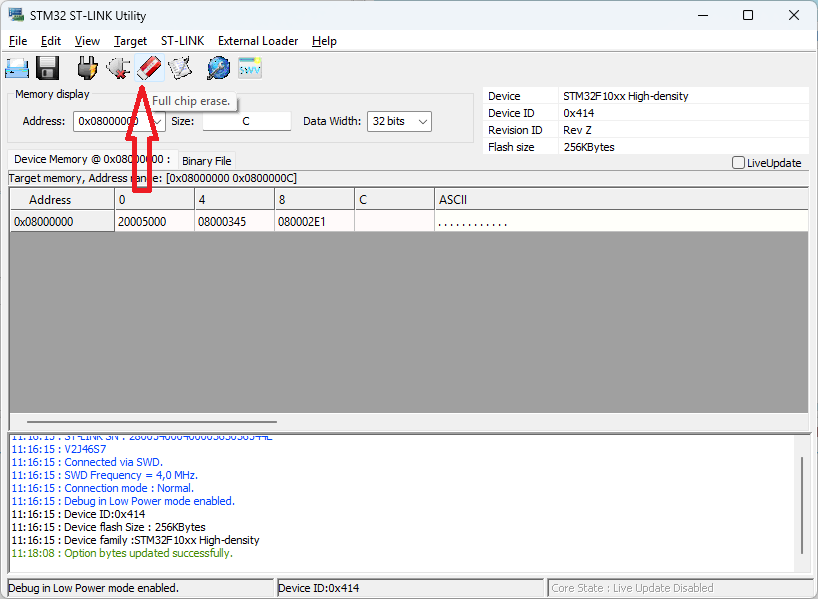Click the log line 'Connection mode : Normal.'
The width and height of the screenshot is (818, 599).
(103, 488)
